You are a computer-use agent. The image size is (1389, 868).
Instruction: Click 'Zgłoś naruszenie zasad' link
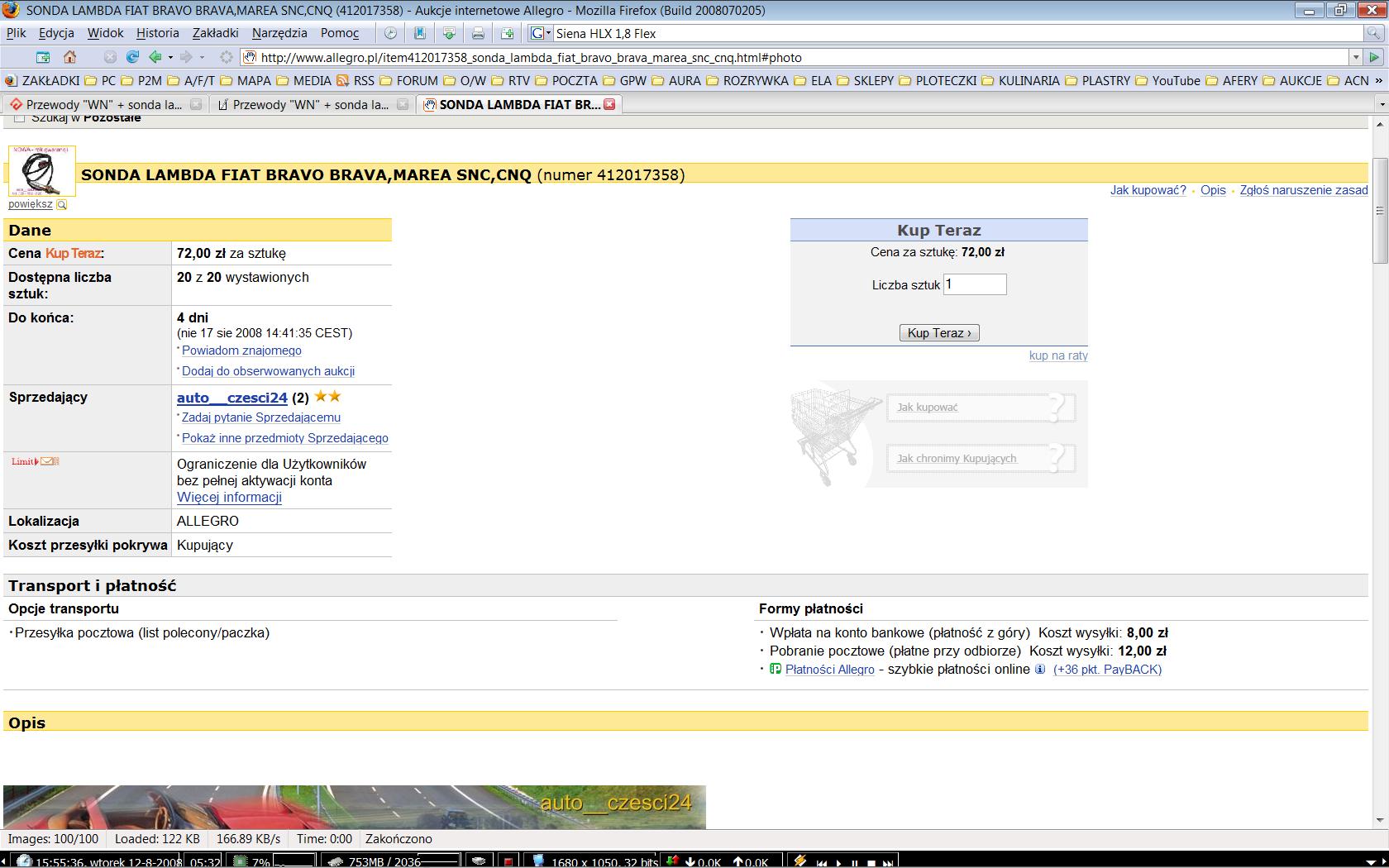pos(1304,190)
